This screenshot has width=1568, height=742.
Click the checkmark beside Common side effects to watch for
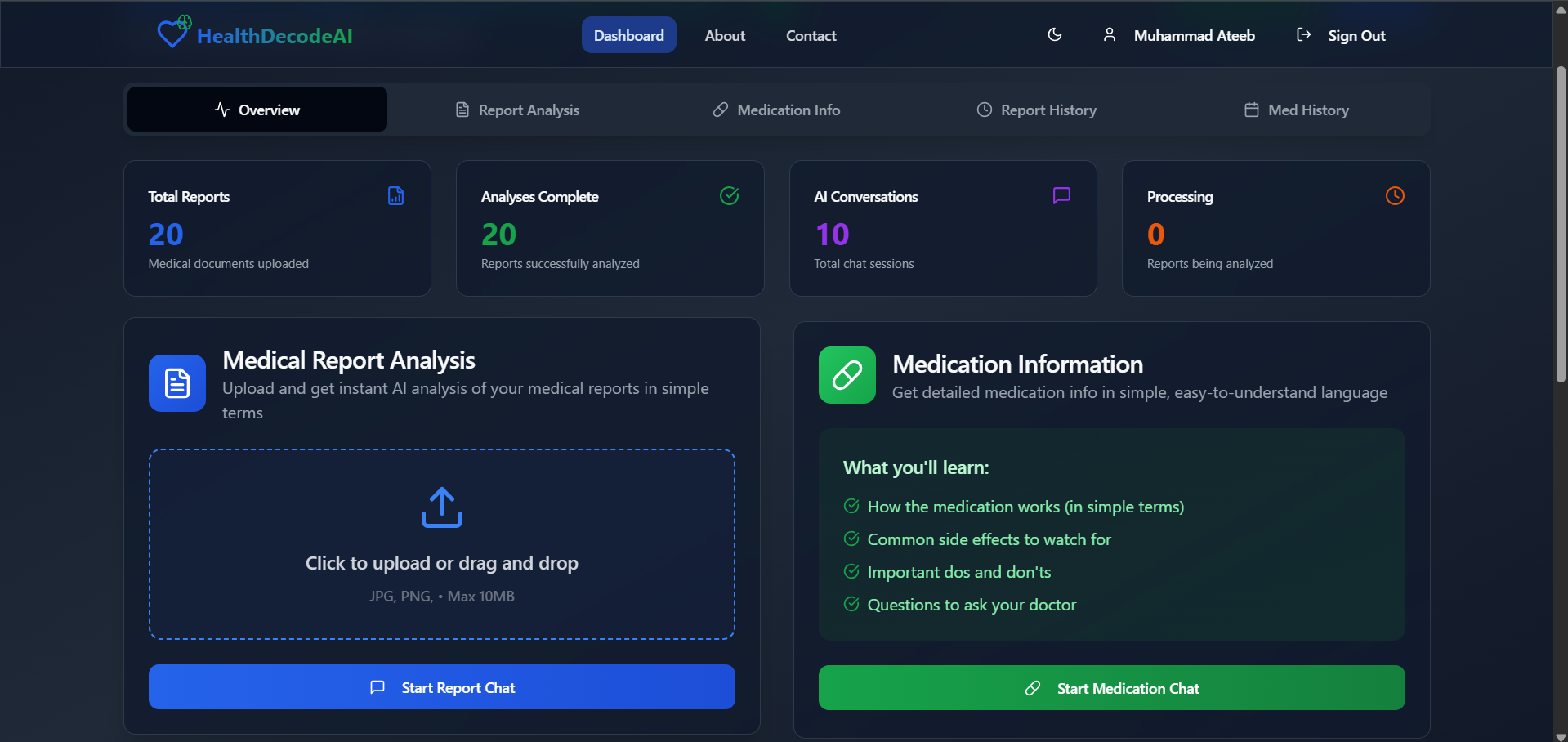coord(851,539)
